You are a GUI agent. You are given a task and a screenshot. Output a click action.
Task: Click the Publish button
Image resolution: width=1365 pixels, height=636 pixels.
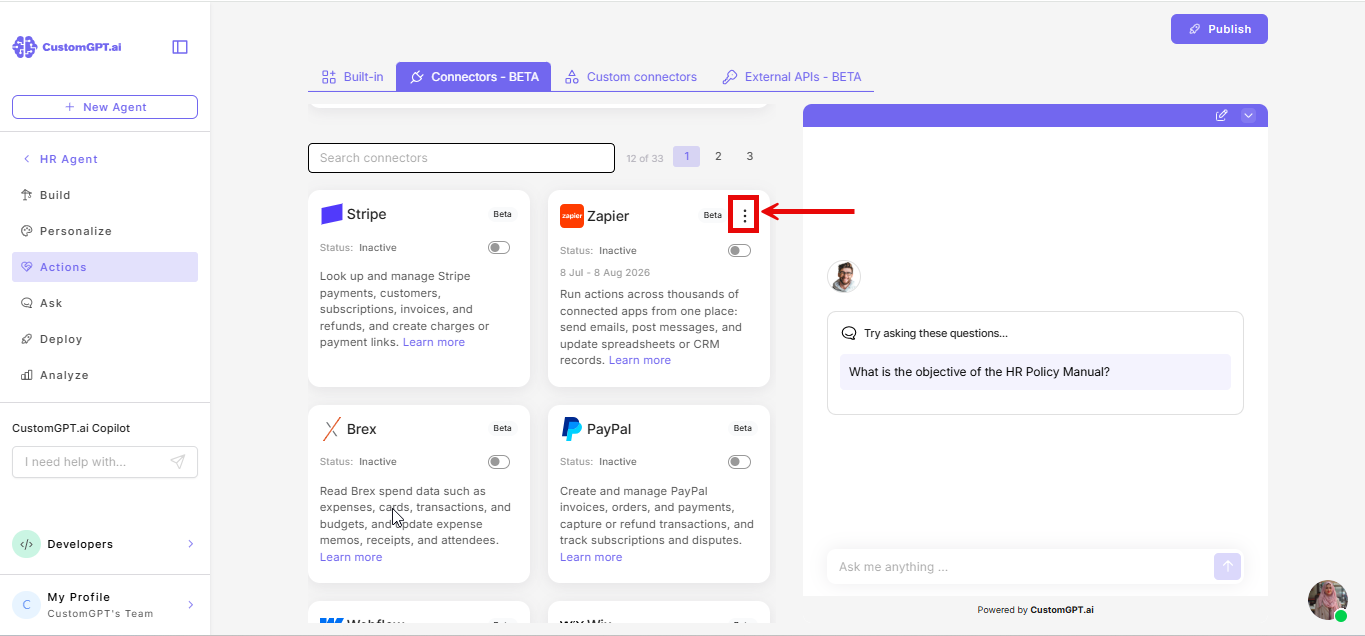tap(1219, 29)
